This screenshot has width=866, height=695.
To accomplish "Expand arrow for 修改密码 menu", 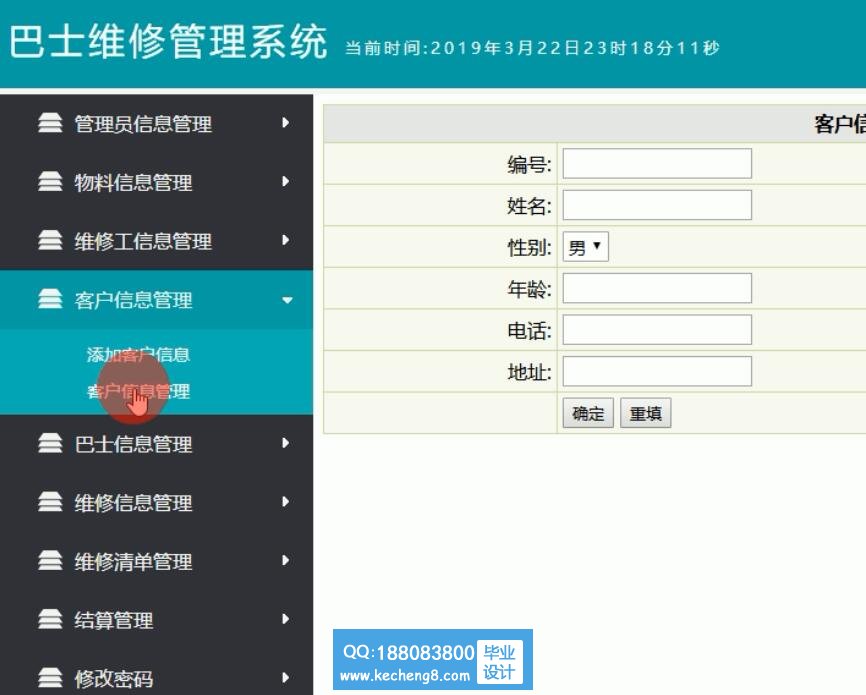I will coord(286,677).
